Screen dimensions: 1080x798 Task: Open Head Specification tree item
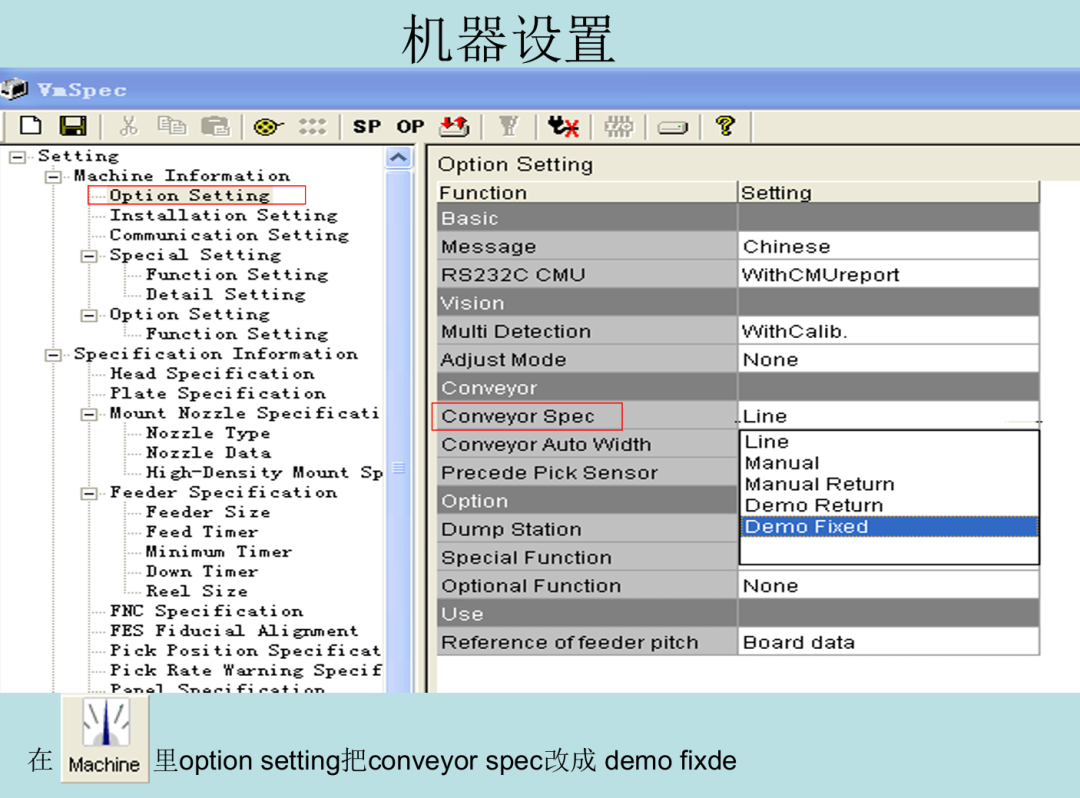pos(212,374)
